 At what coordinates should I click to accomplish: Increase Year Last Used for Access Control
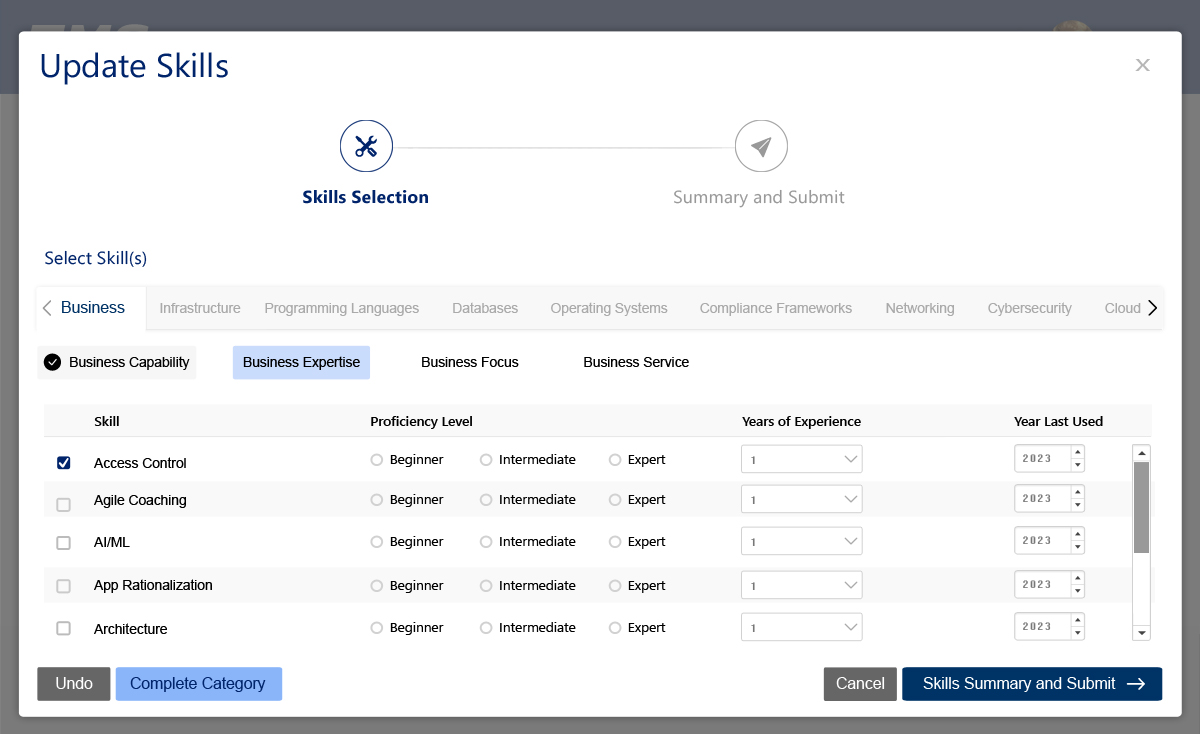pos(1077,453)
